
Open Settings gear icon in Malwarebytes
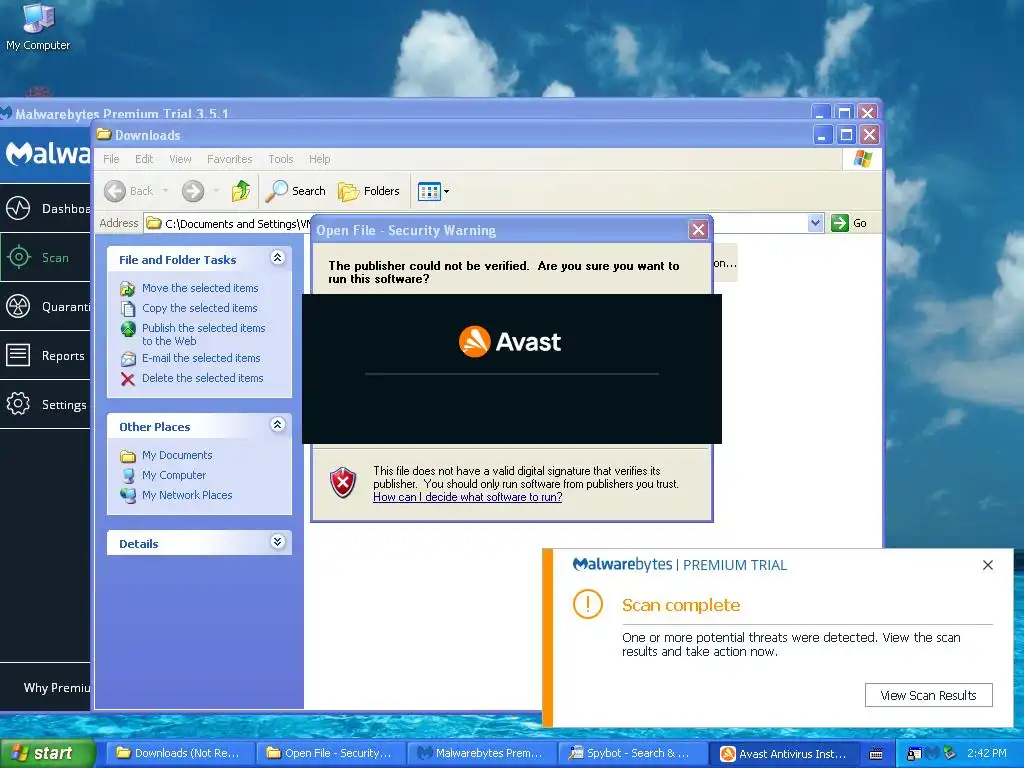point(18,404)
